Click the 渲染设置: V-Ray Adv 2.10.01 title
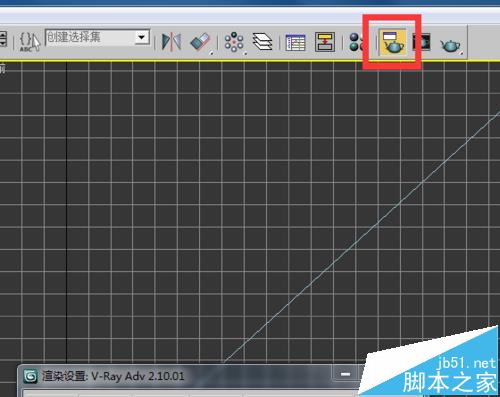This screenshot has height=397, width=500. [113, 376]
